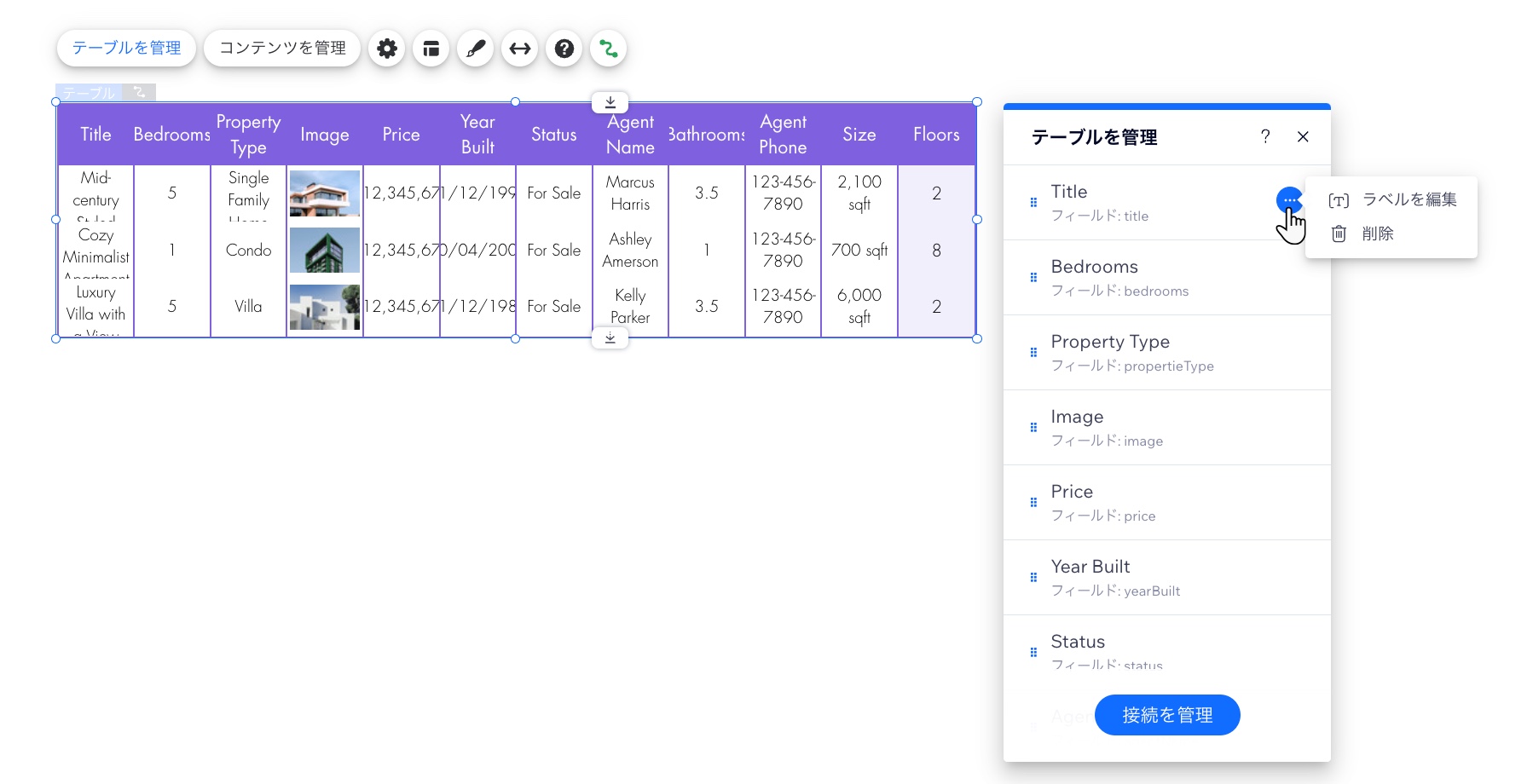This screenshot has height=784, width=1533.
Task: Click the drag handle for Title field
Action: [1033, 203]
